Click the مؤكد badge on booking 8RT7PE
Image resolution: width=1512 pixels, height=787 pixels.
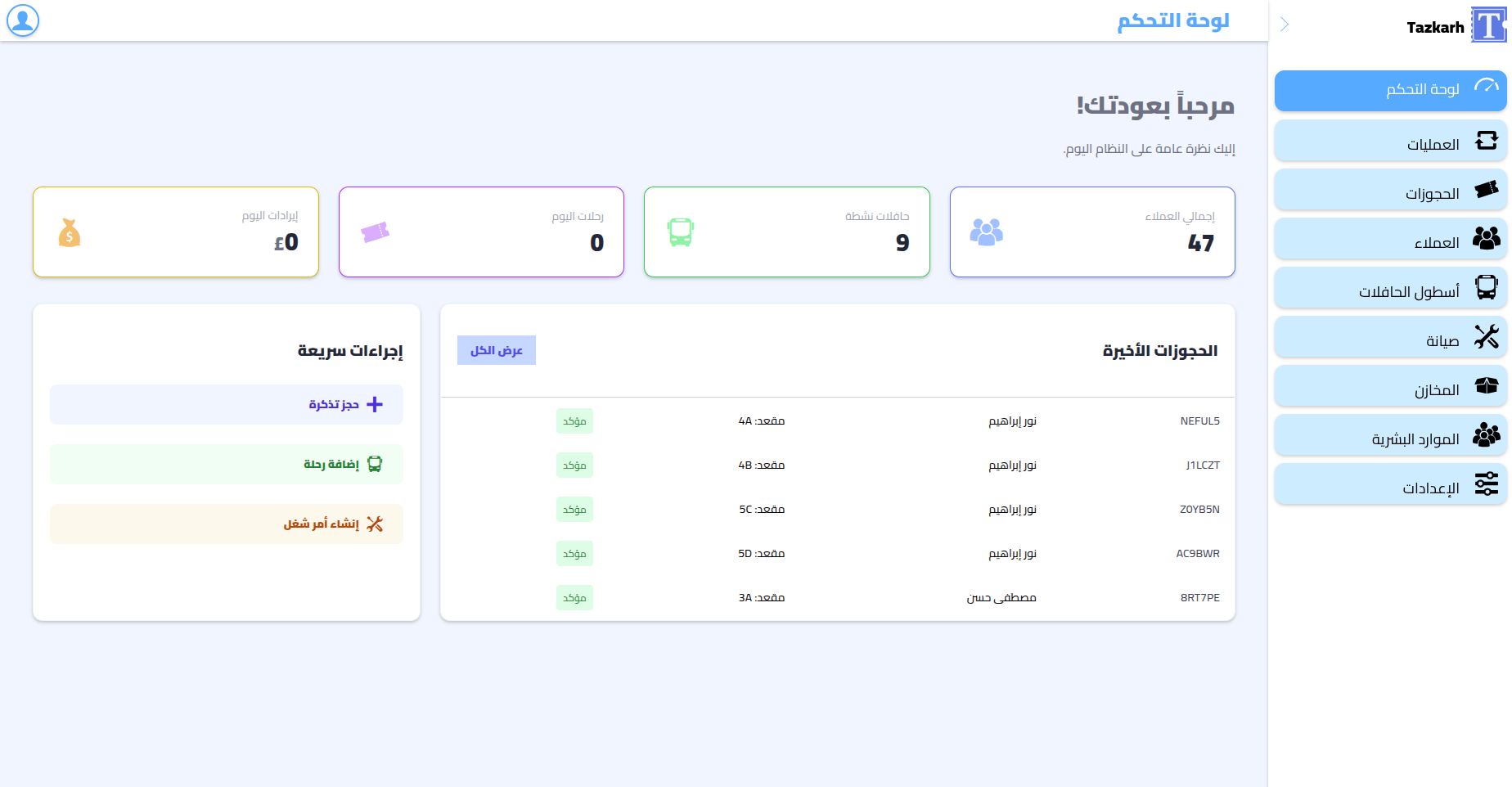[x=574, y=598]
